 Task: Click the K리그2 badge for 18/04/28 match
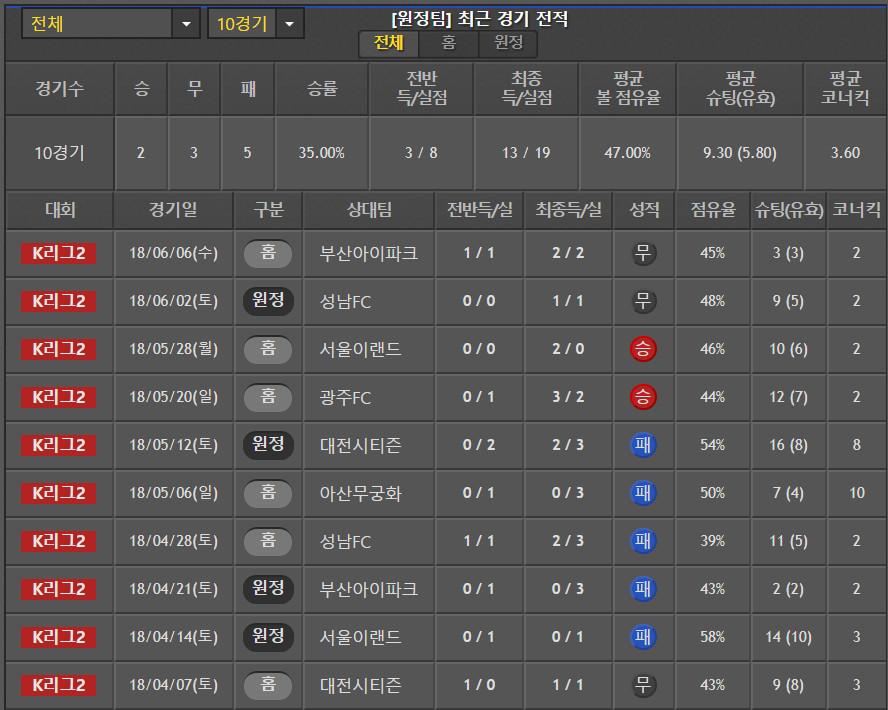point(59,541)
